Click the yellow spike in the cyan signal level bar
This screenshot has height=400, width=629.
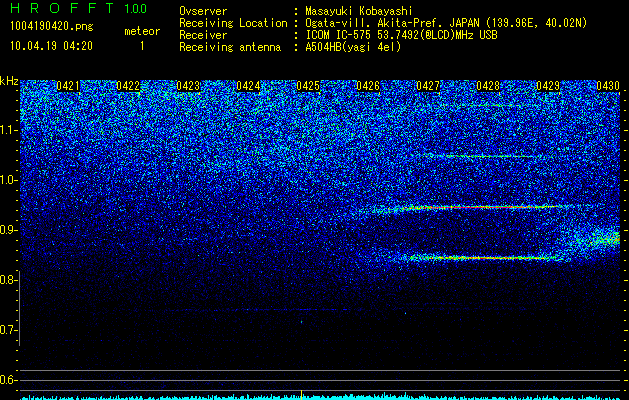tap(301, 395)
